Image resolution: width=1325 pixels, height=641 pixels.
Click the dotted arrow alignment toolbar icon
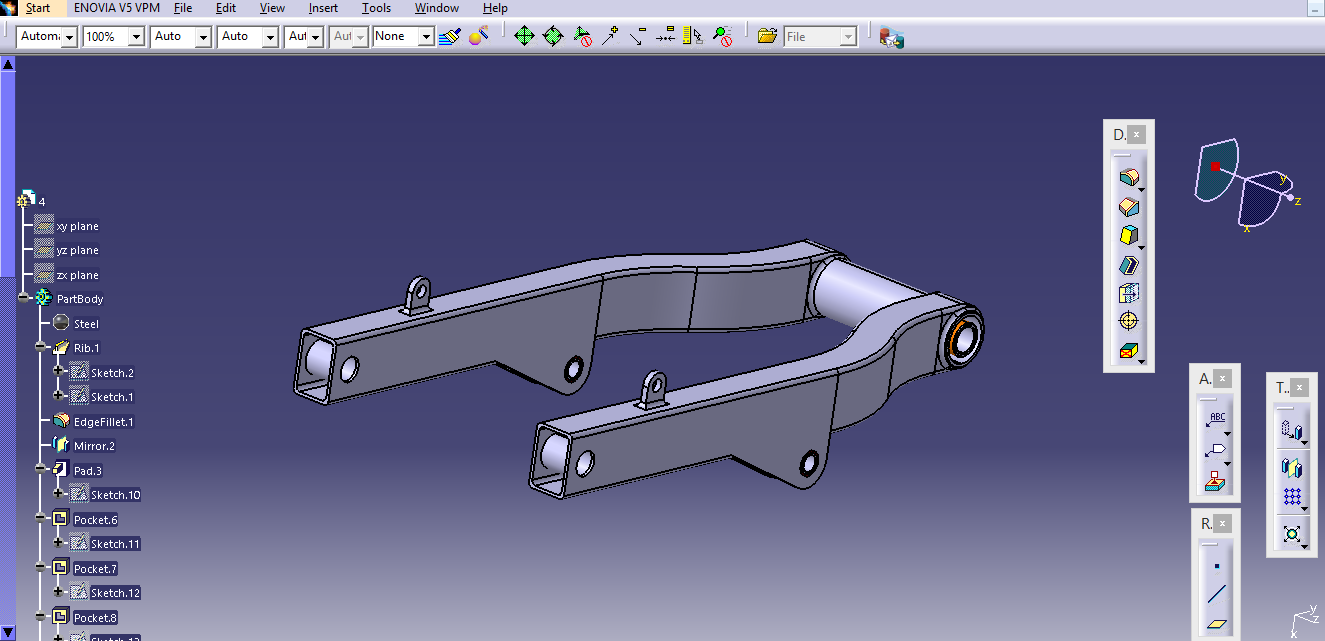665,36
